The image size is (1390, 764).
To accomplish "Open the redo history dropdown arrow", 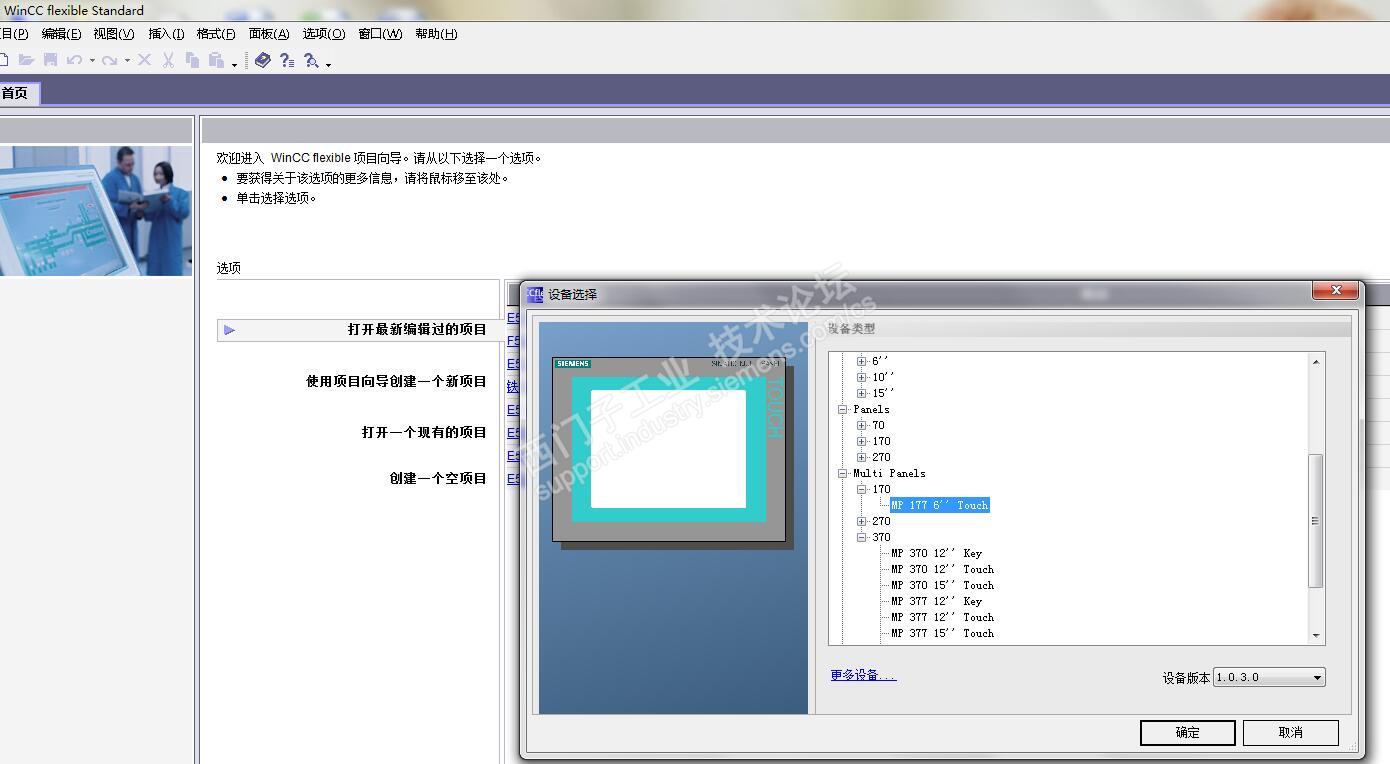I will 127,61.
